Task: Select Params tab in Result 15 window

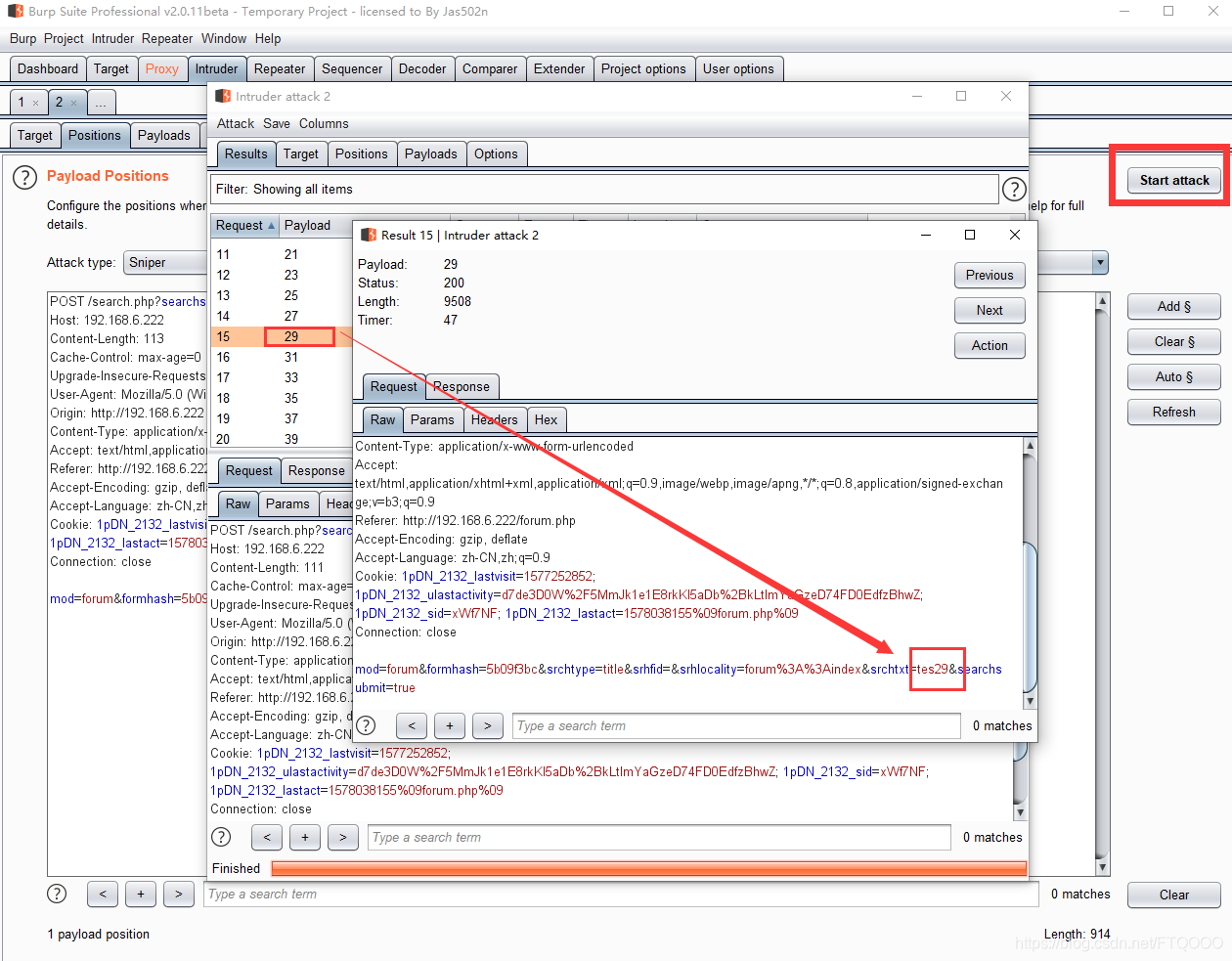Action: [x=432, y=420]
